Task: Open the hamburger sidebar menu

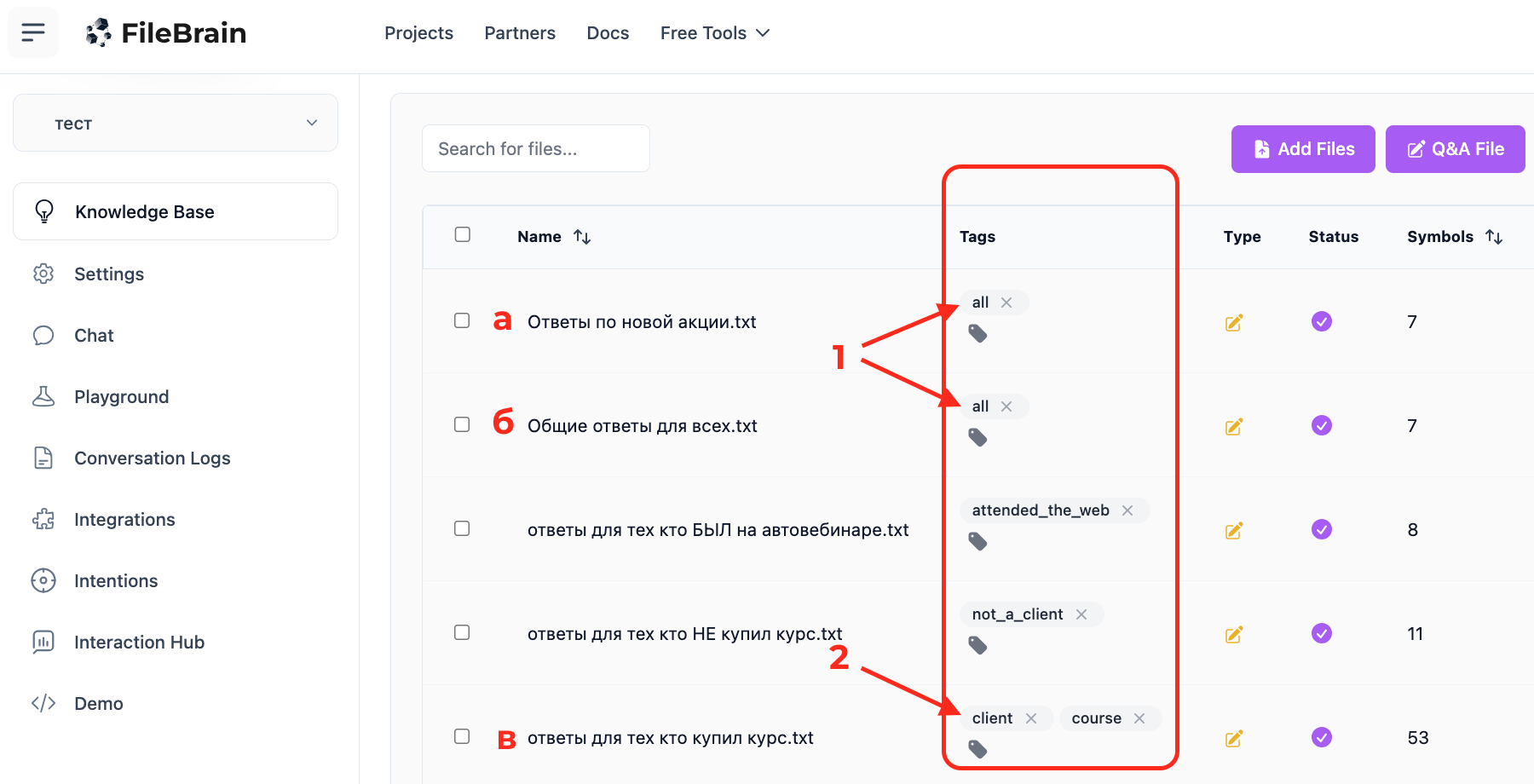Action: click(33, 32)
